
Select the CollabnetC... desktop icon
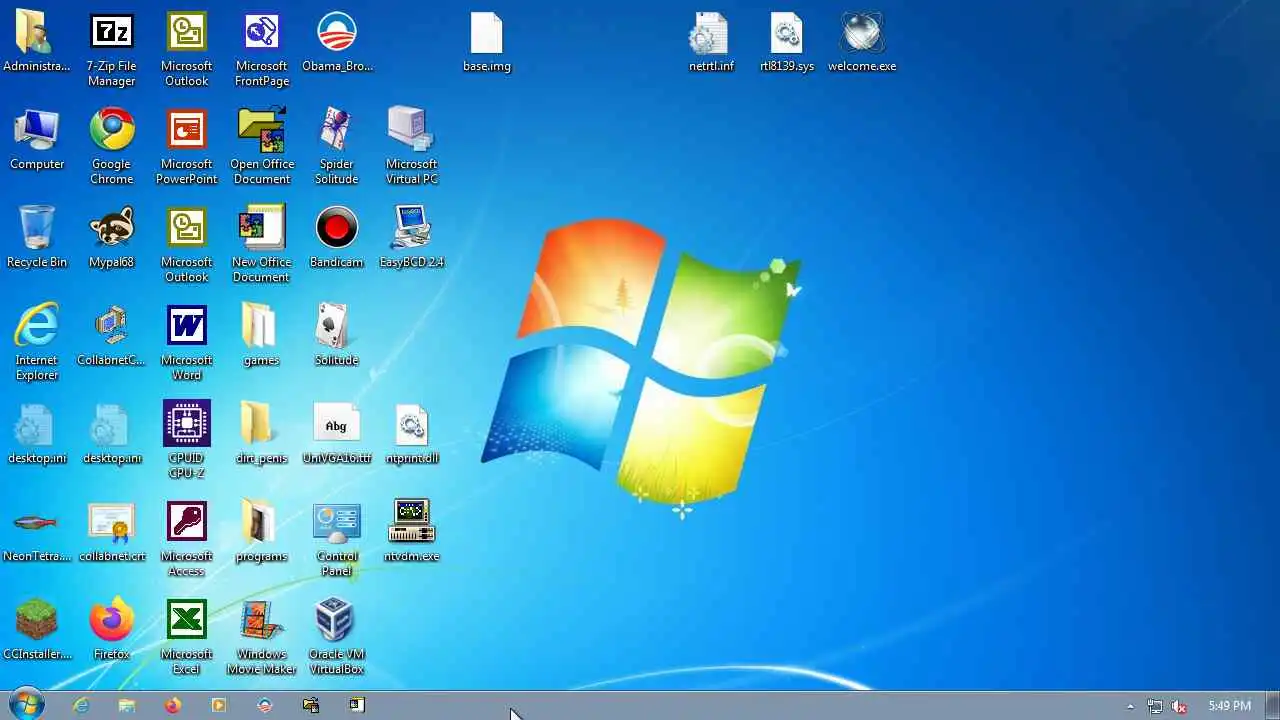click(x=112, y=336)
